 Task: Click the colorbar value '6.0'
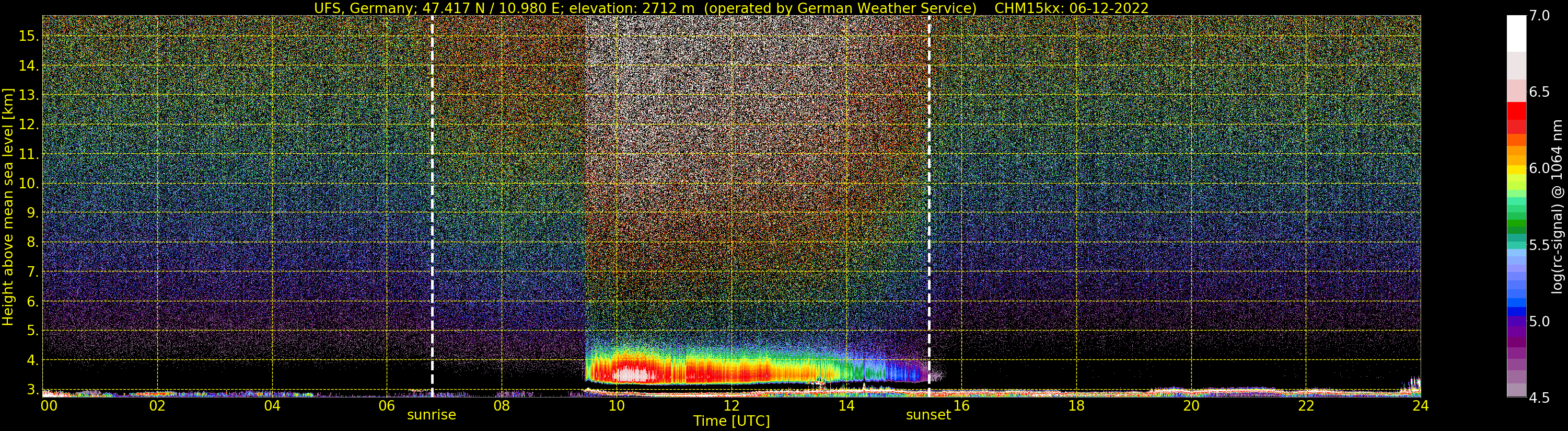click(x=1539, y=168)
